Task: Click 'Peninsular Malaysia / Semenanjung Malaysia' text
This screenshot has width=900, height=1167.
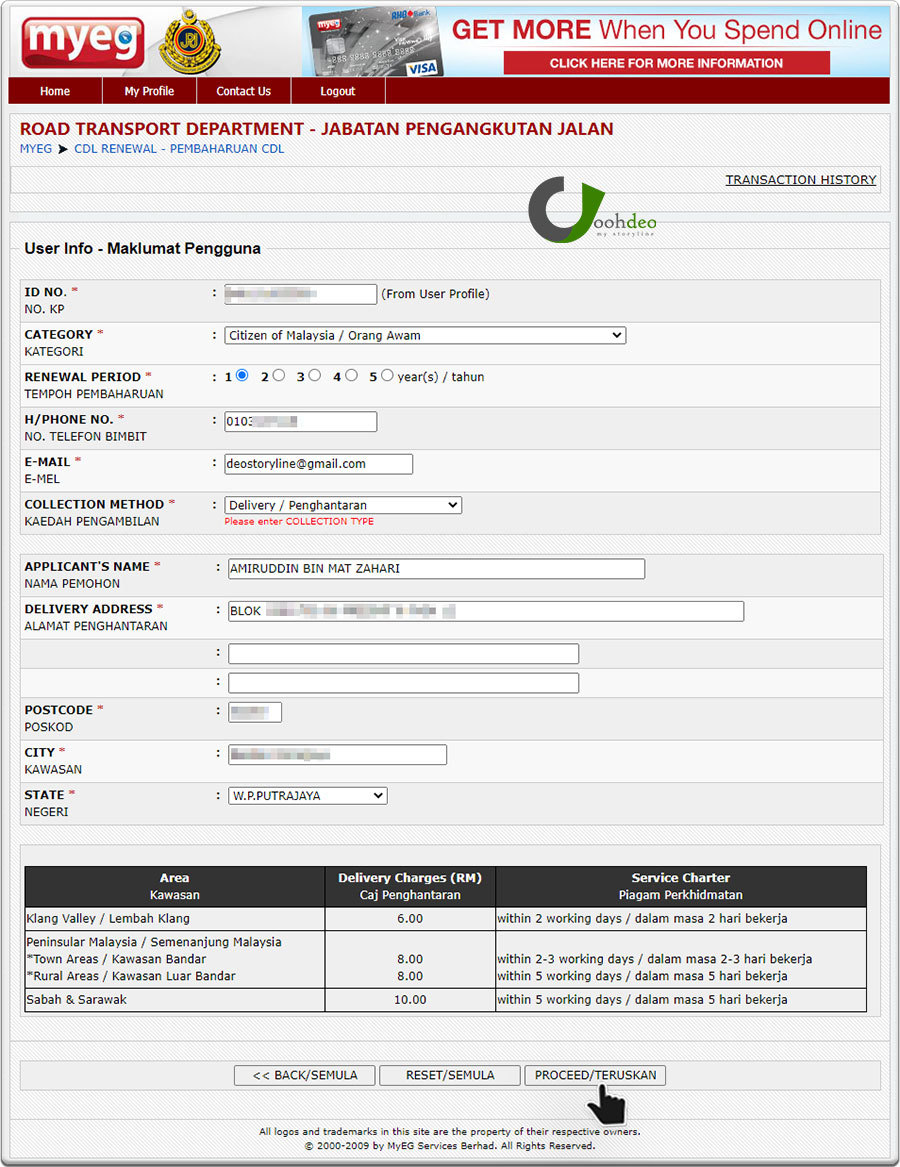Action: pos(154,942)
